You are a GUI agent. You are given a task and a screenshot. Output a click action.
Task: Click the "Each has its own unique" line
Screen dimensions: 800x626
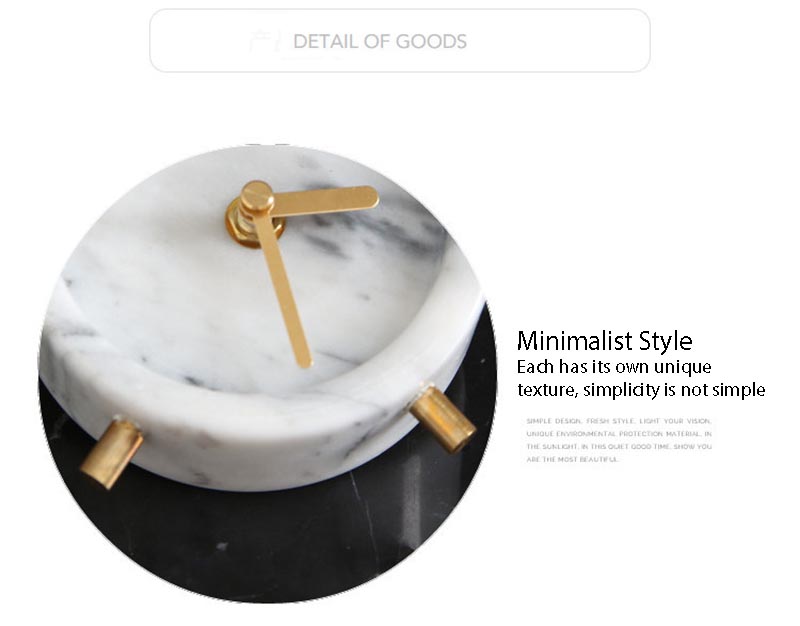[x=614, y=367]
